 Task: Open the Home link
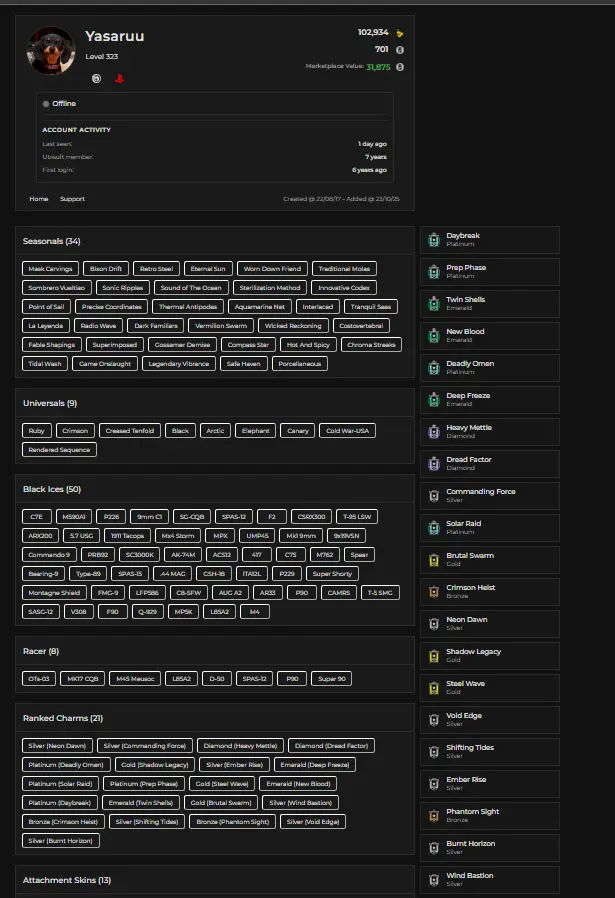39,199
